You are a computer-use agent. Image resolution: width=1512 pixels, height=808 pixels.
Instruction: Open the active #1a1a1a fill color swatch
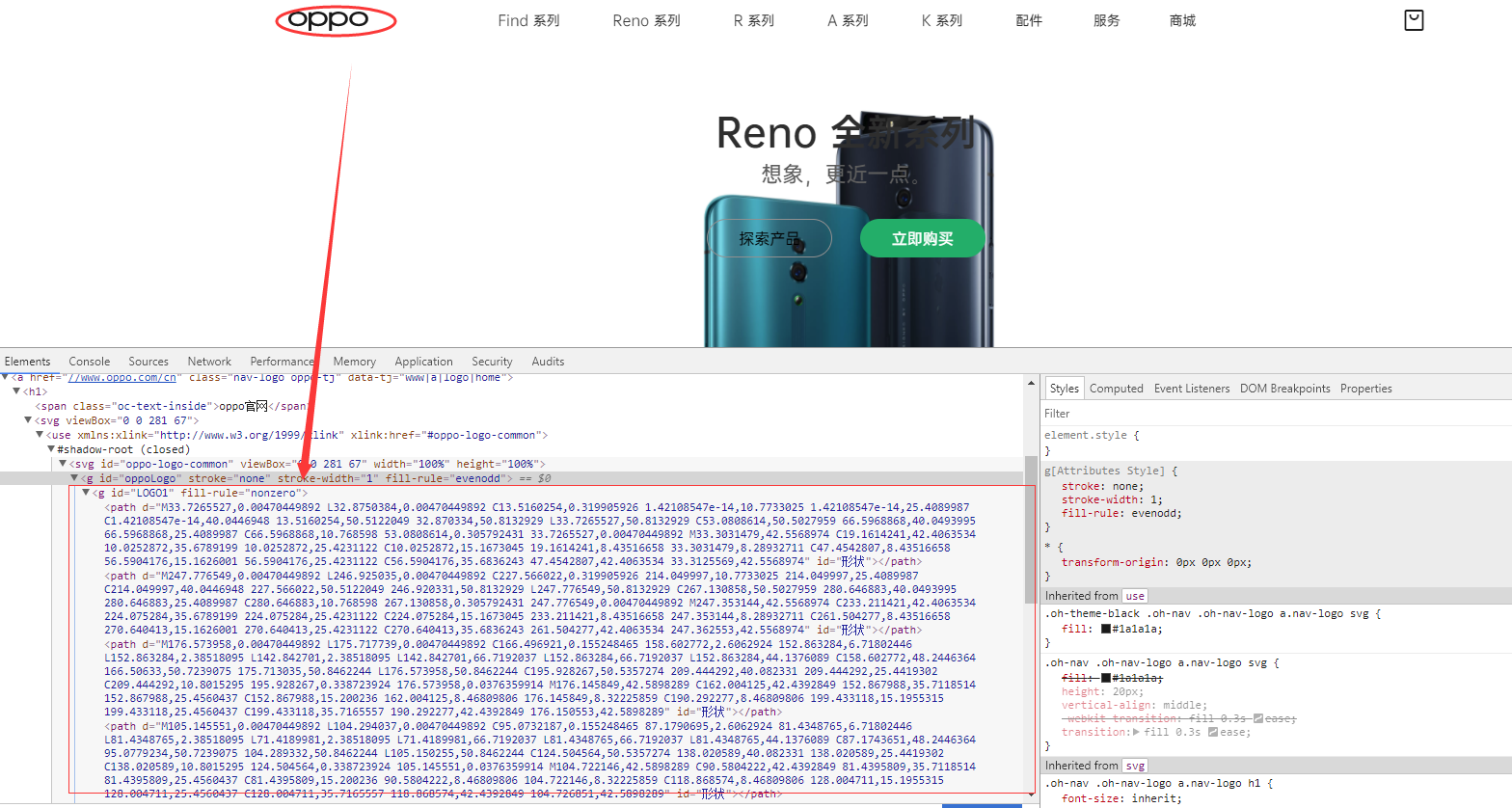point(1106,629)
